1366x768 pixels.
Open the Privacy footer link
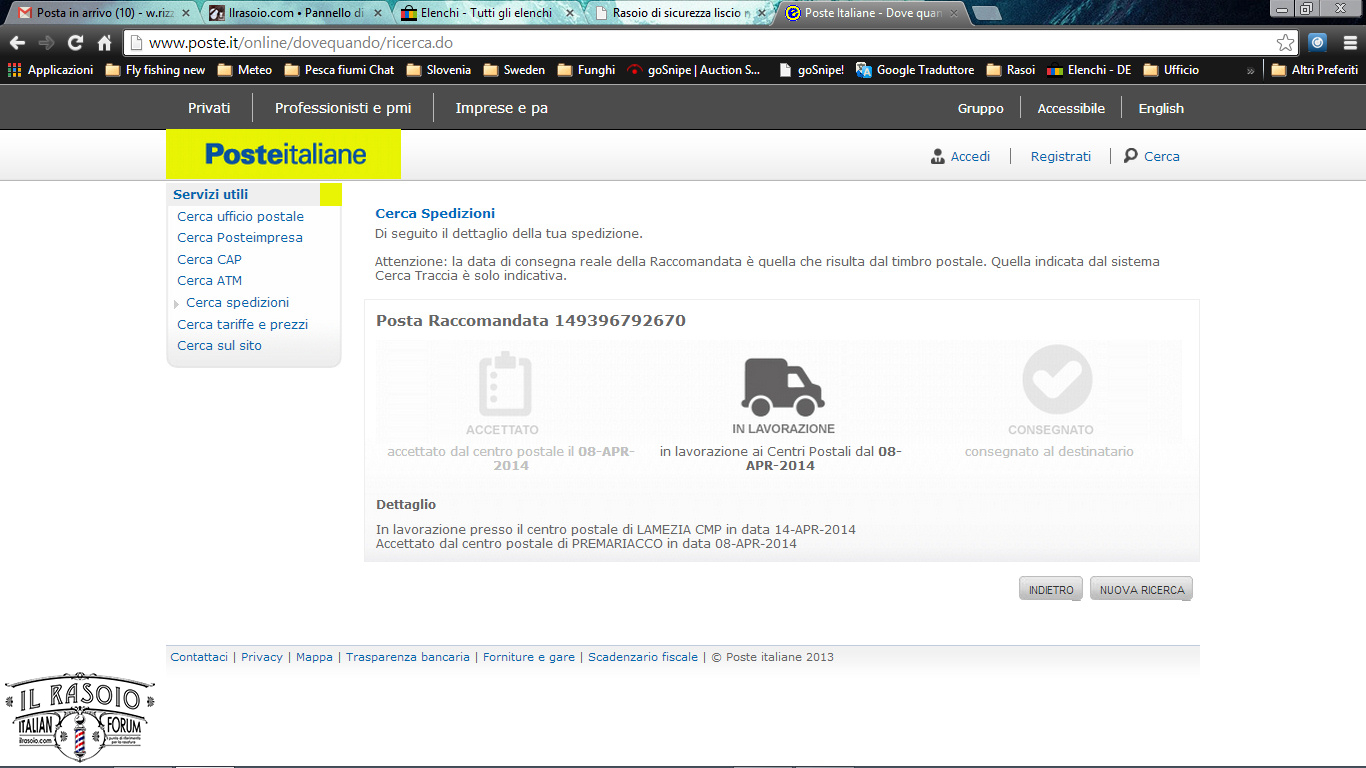(262, 657)
